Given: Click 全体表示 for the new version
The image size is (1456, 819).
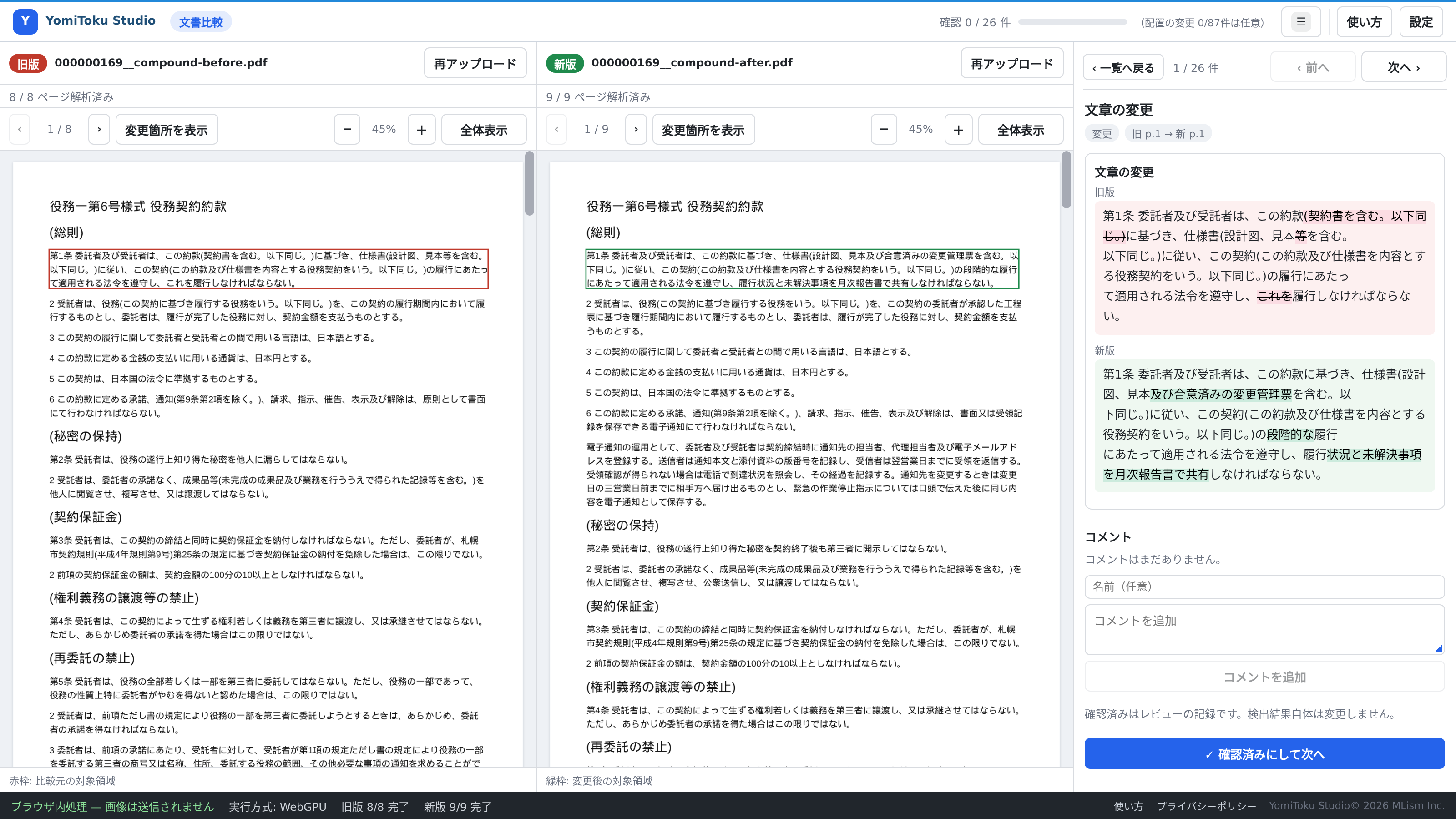Looking at the screenshot, I should [1021, 129].
